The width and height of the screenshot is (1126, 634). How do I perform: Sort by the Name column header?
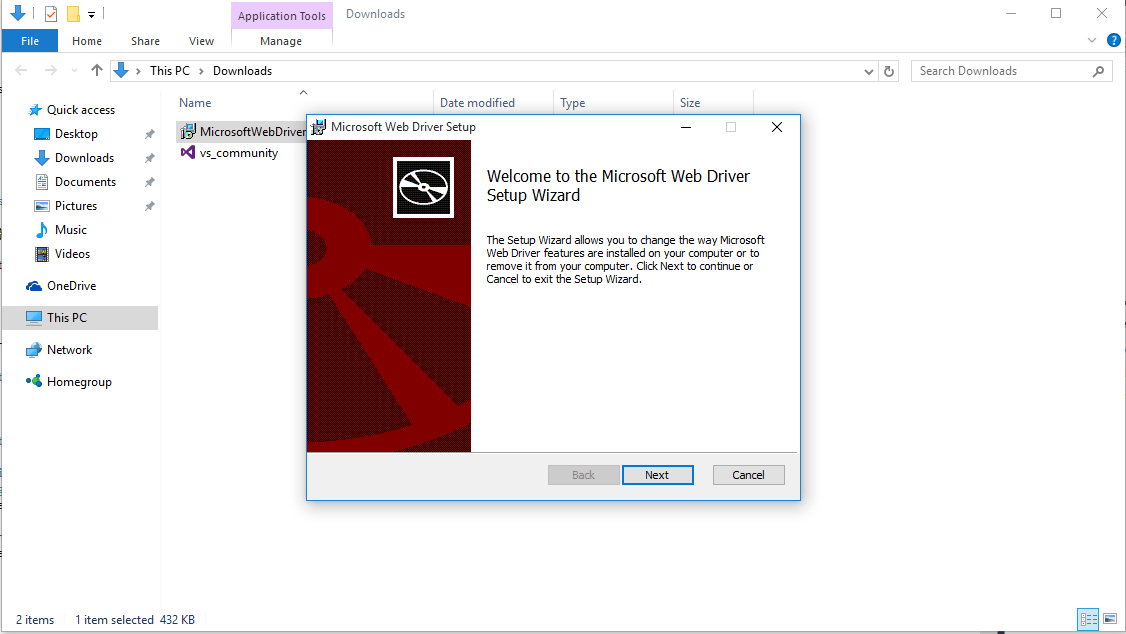(x=195, y=103)
